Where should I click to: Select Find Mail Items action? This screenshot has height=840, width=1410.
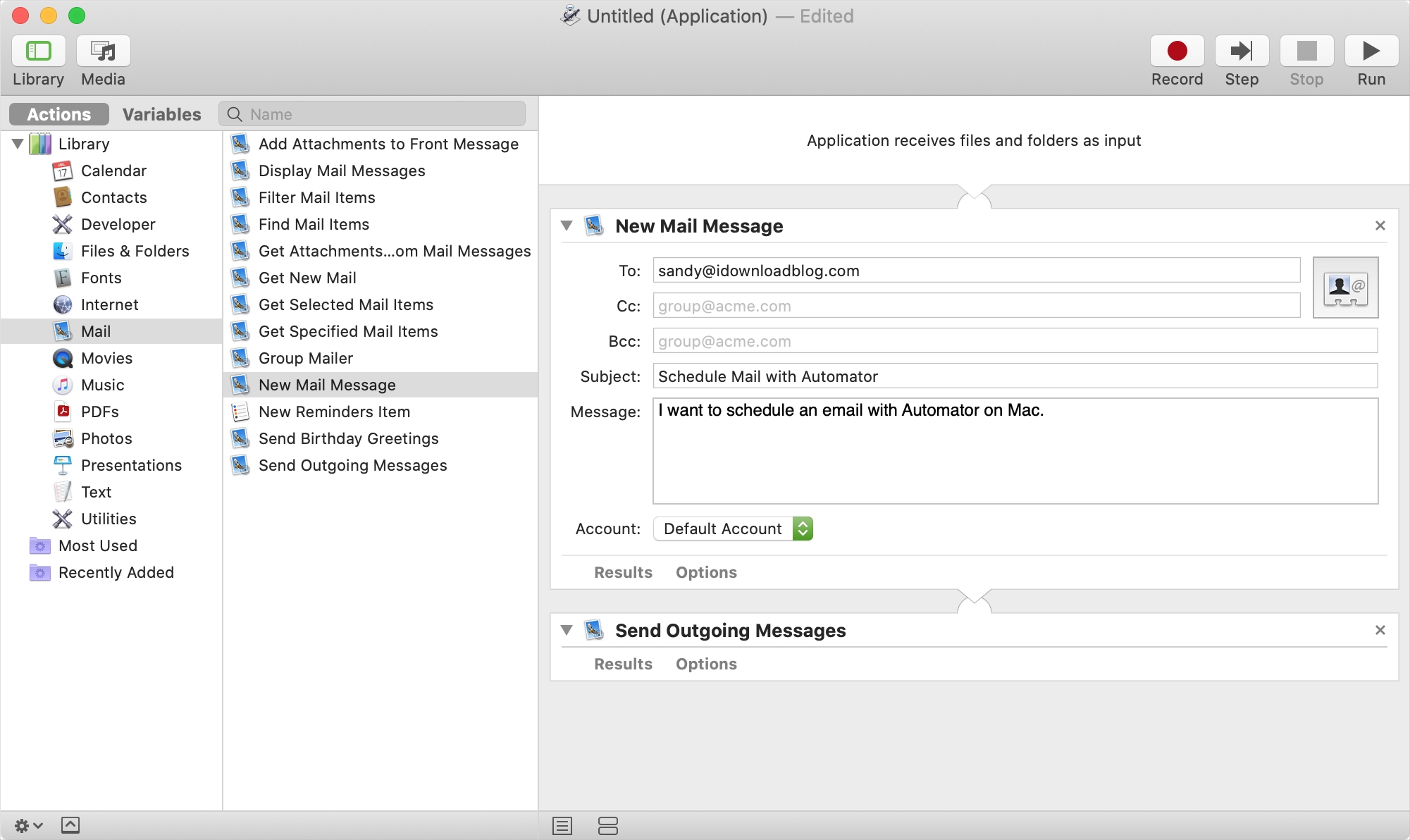(x=381, y=224)
